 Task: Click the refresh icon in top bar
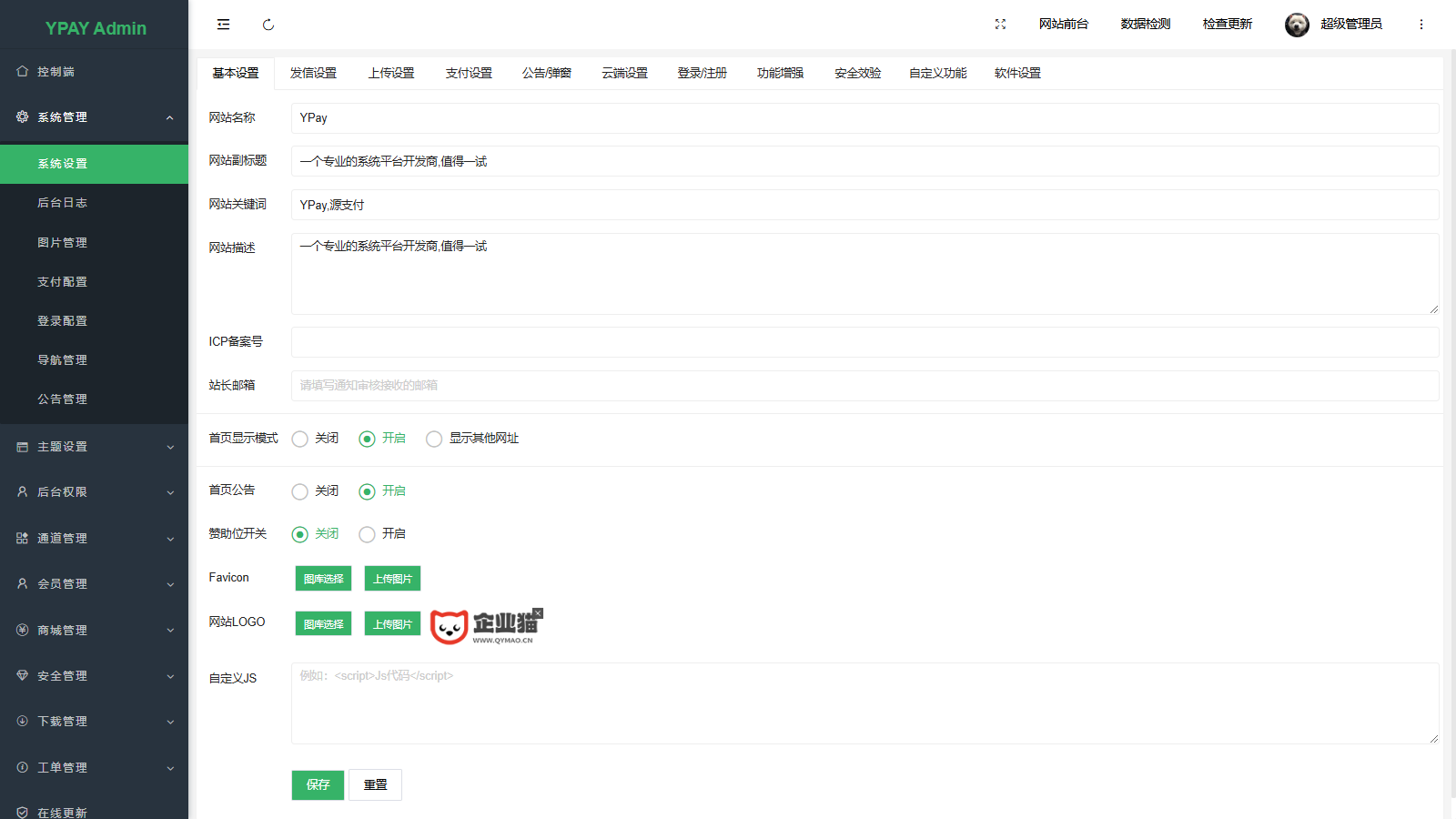pos(268,25)
